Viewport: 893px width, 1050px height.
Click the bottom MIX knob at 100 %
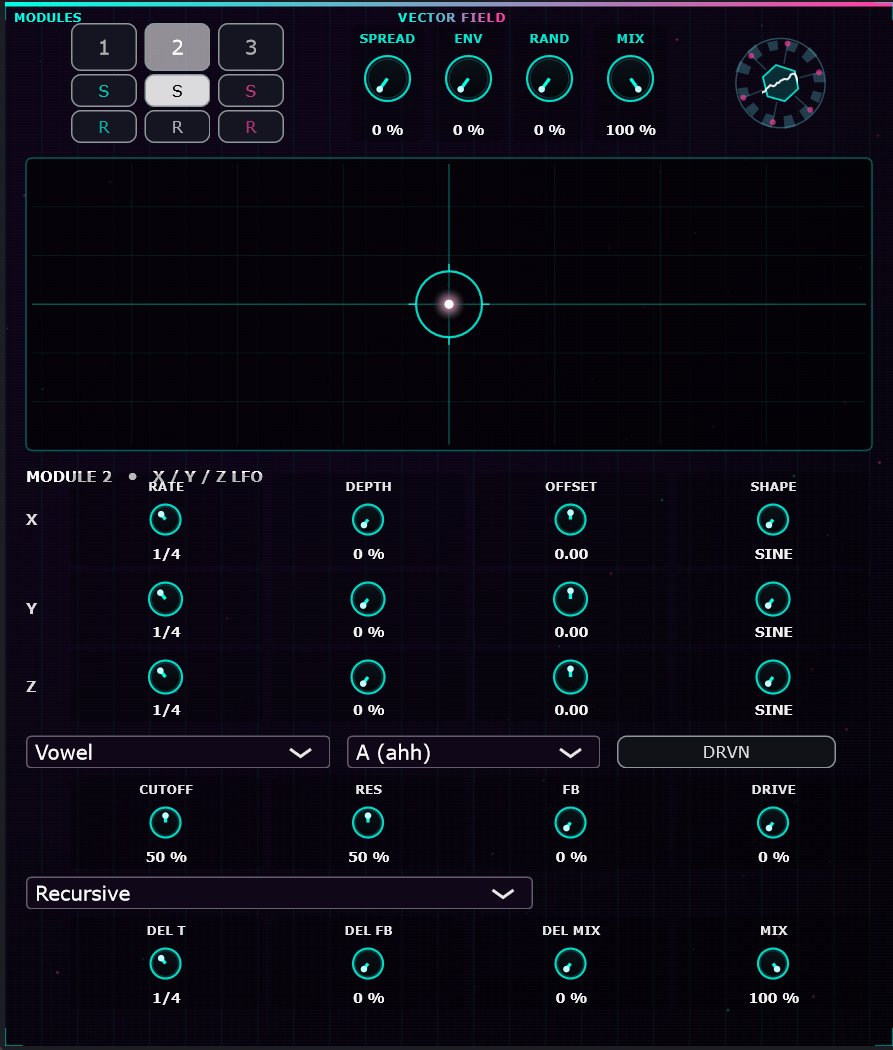(x=773, y=964)
